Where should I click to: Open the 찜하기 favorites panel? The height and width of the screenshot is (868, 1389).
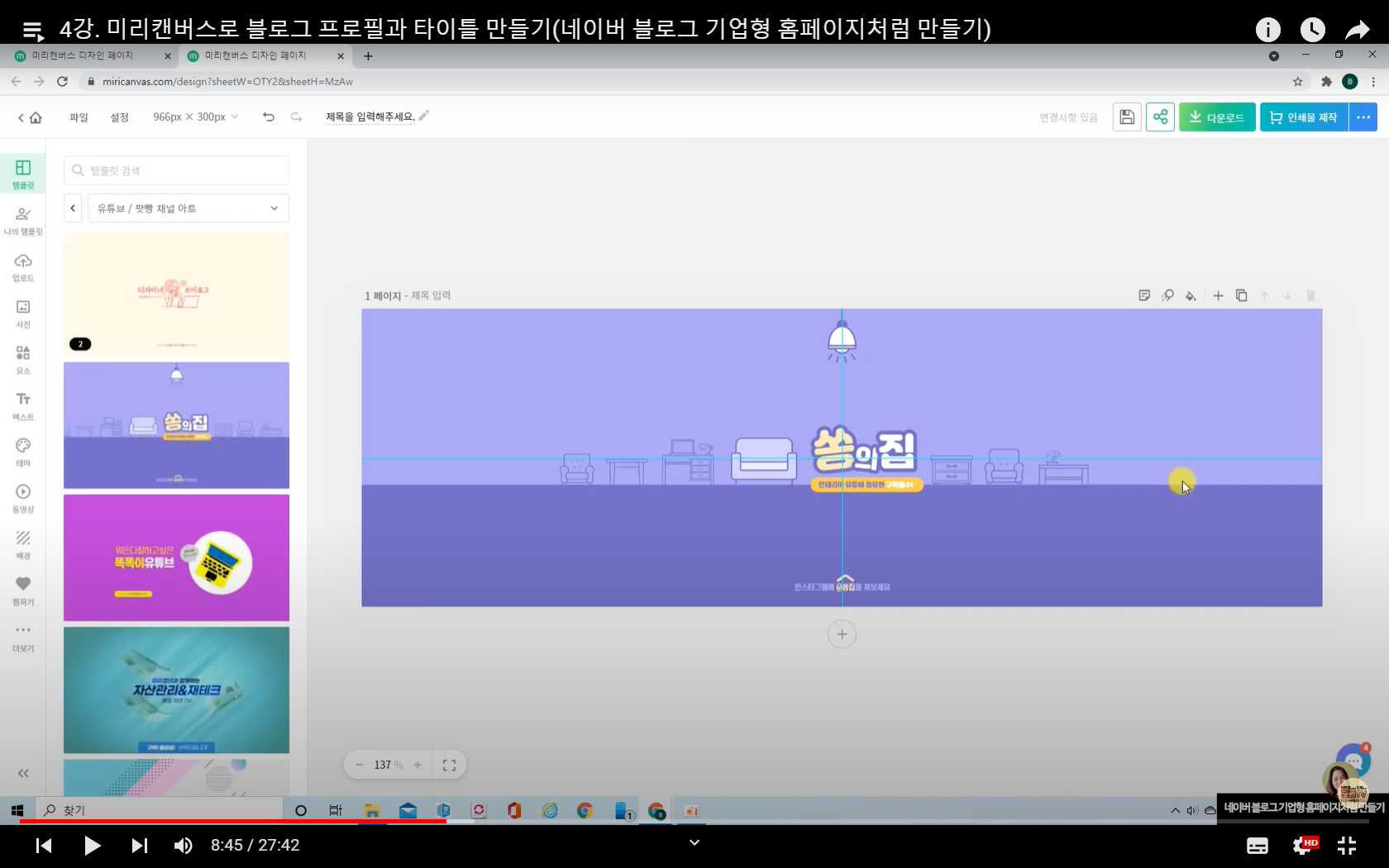[23, 591]
